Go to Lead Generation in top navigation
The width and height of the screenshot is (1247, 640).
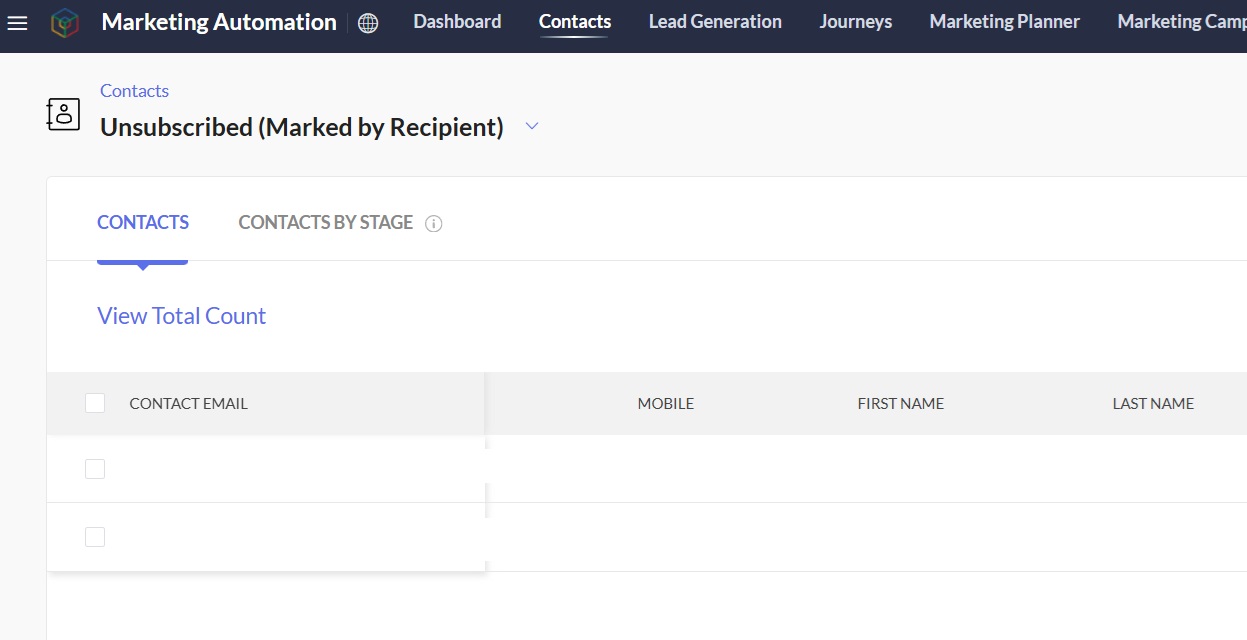click(x=715, y=21)
